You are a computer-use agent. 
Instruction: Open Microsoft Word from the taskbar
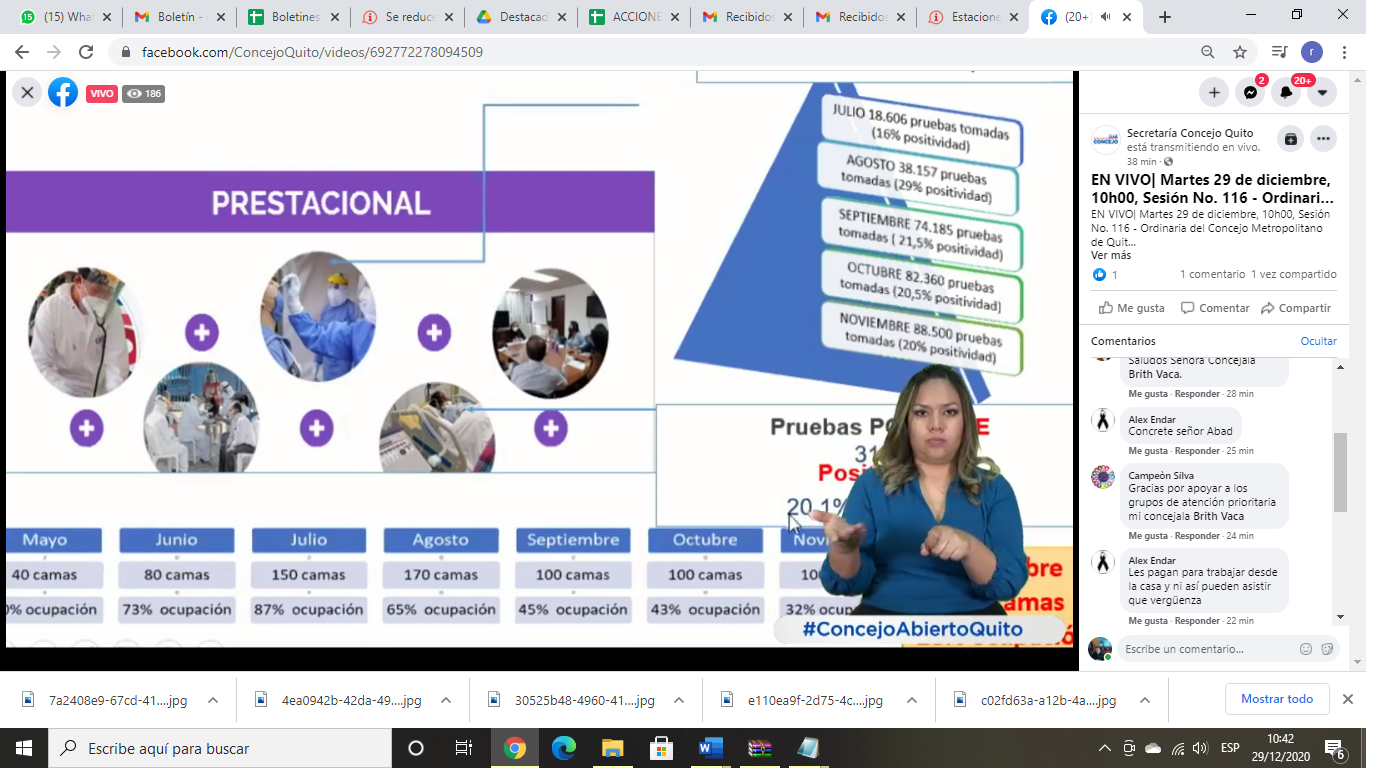pyautogui.click(x=710, y=748)
